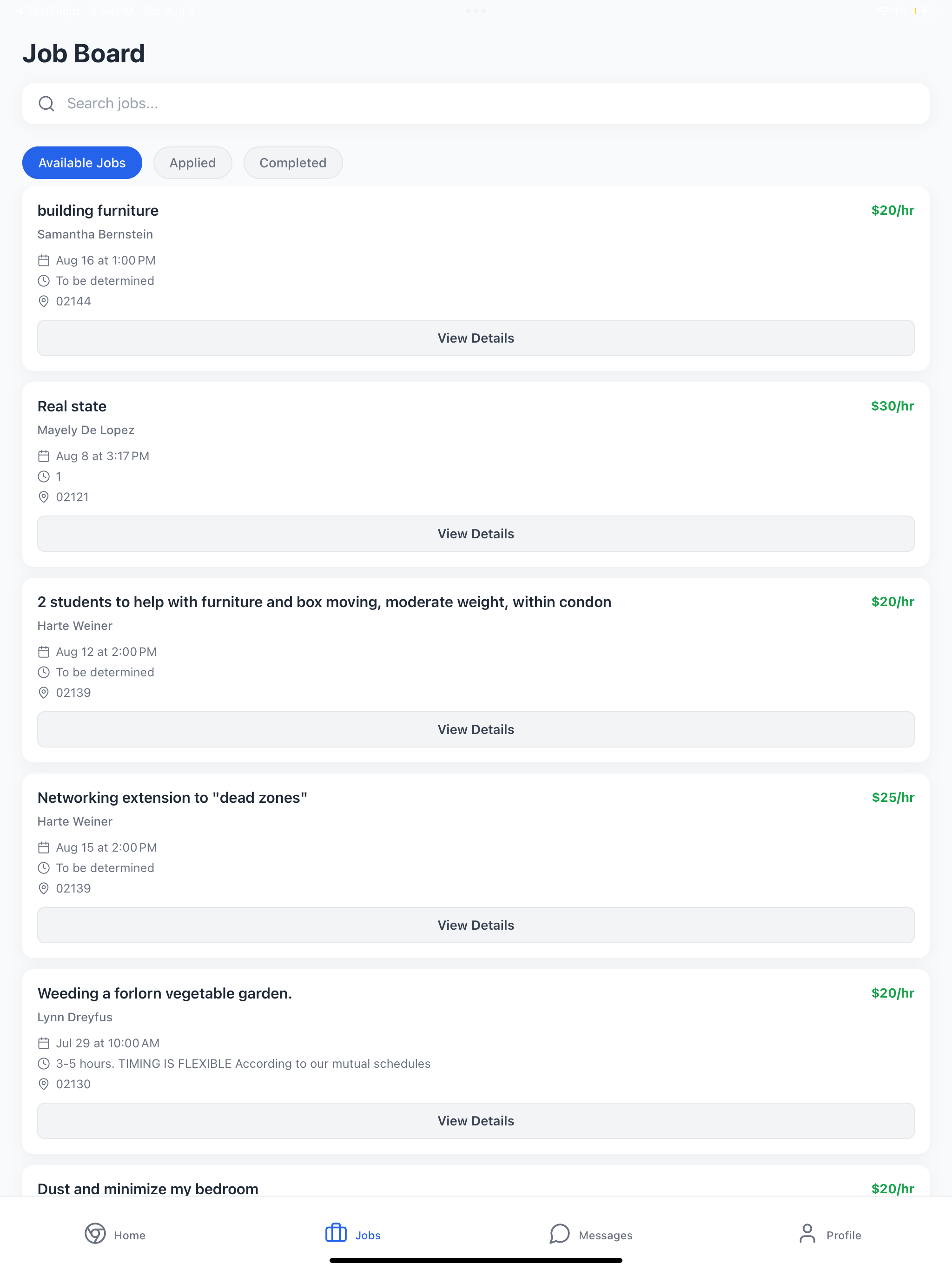The image size is (952, 1270).
Task: Click location pin in Networking extension card
Action: tap(44, 889)
